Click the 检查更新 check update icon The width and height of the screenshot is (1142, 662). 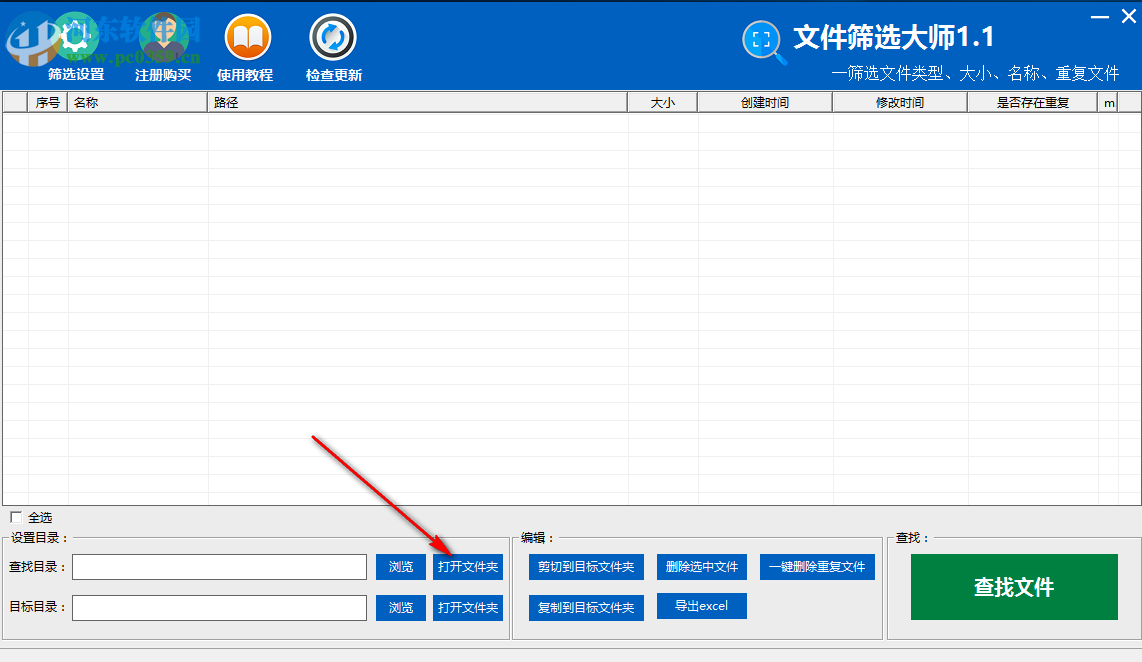click(333, 38)
